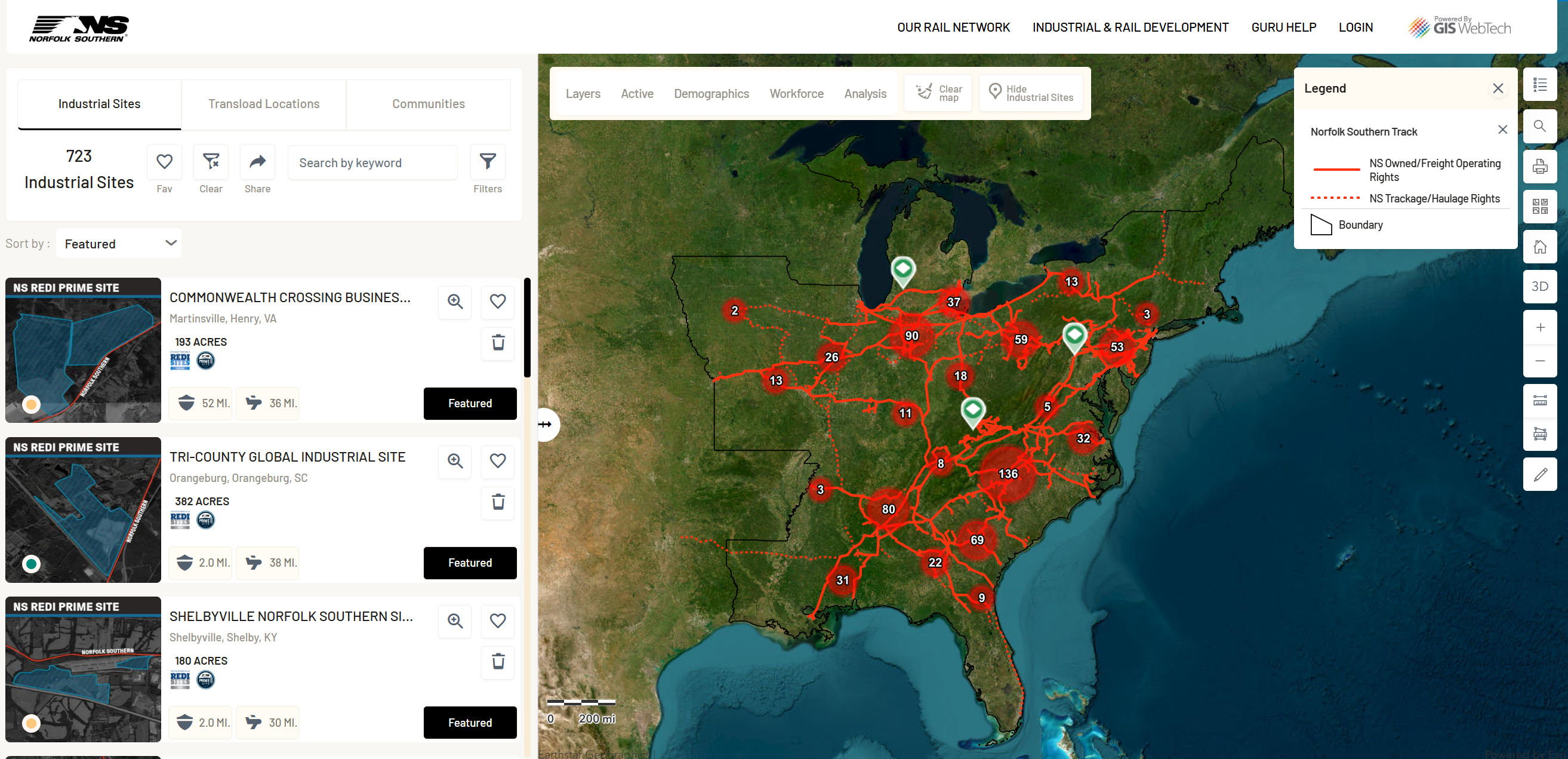Image resolution: width=1568 pixels, height=759 pixels.
Task: Open the Fav heart favorites button
Action: click(x=164, y=162)
